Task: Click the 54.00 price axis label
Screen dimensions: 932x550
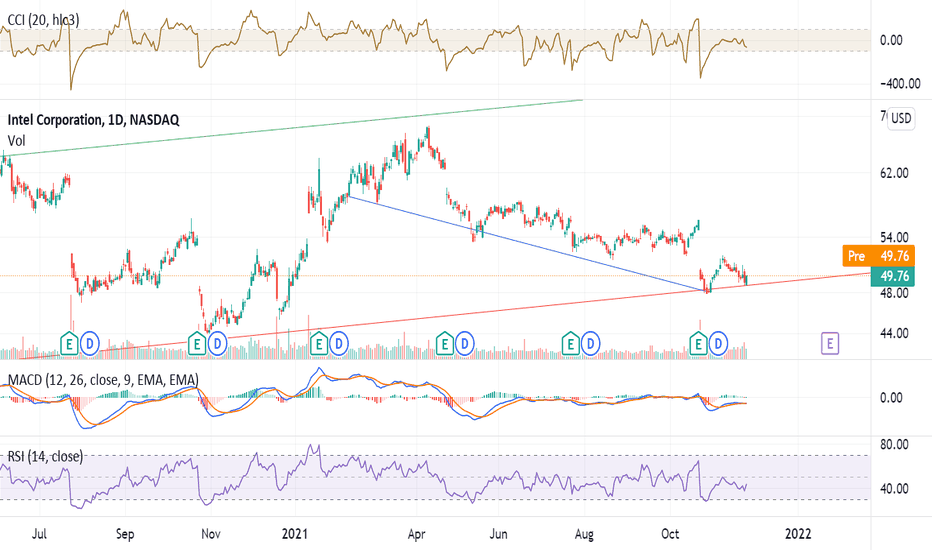Action: tap(894, 237)
